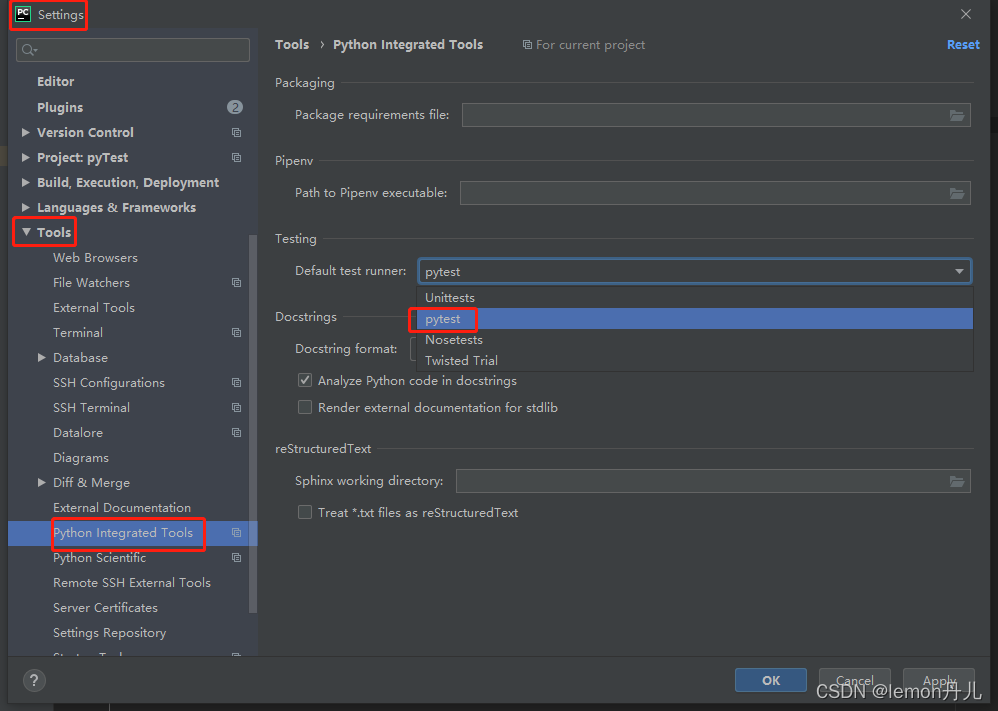Image resolution: width=998 pixels, height=711 pixels.
Task: Click project-level icon next to Version Control
Action: (236, 132)
